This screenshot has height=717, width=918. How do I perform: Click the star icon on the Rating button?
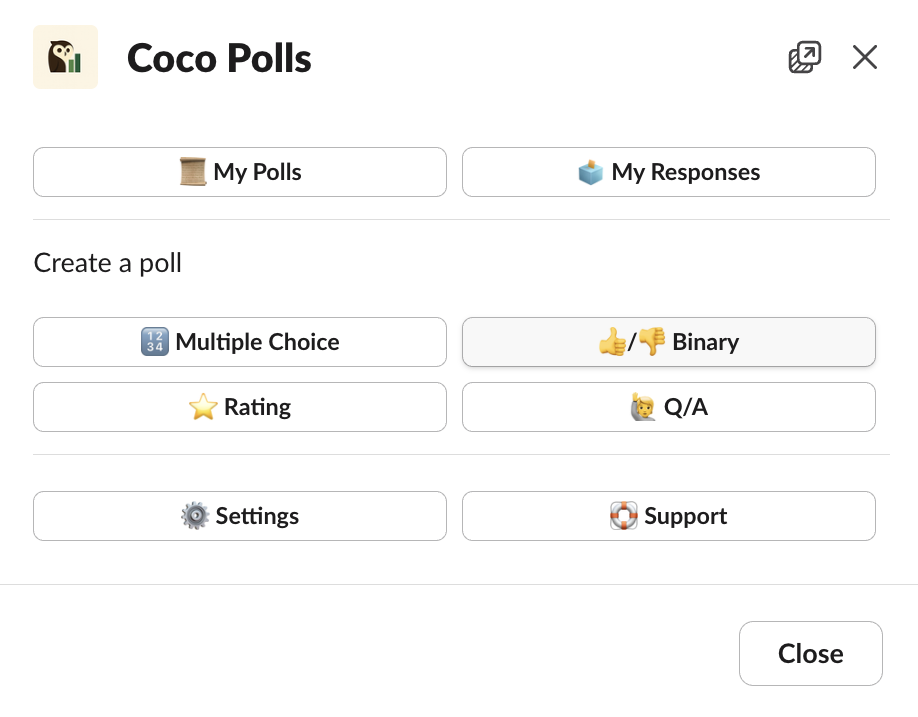pos(203,406)
